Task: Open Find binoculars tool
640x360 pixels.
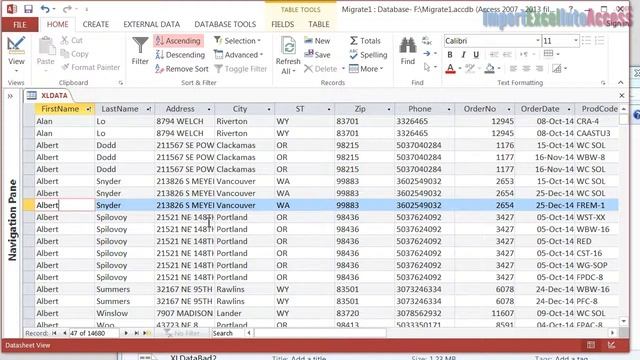Action: 407,51
